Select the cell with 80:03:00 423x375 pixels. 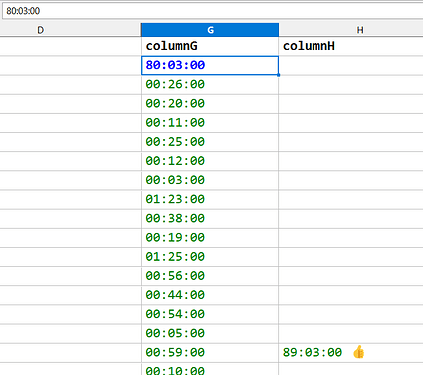pyautogui.click(x=210, y=65)
